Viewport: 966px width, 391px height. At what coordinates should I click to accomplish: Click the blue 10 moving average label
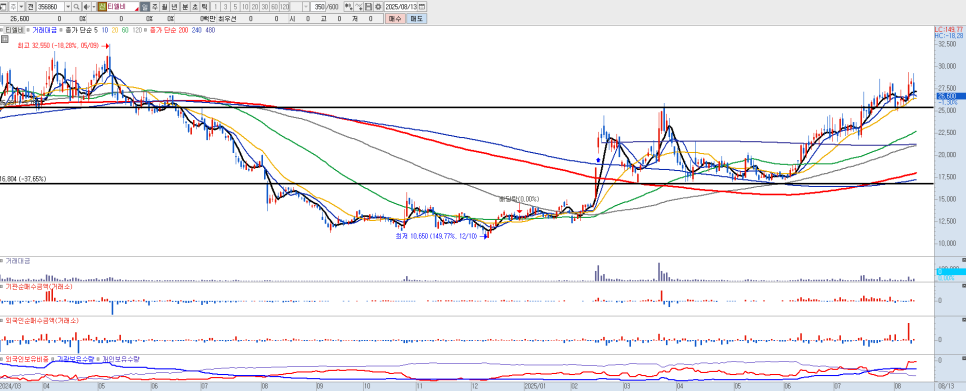coord(106,30)
